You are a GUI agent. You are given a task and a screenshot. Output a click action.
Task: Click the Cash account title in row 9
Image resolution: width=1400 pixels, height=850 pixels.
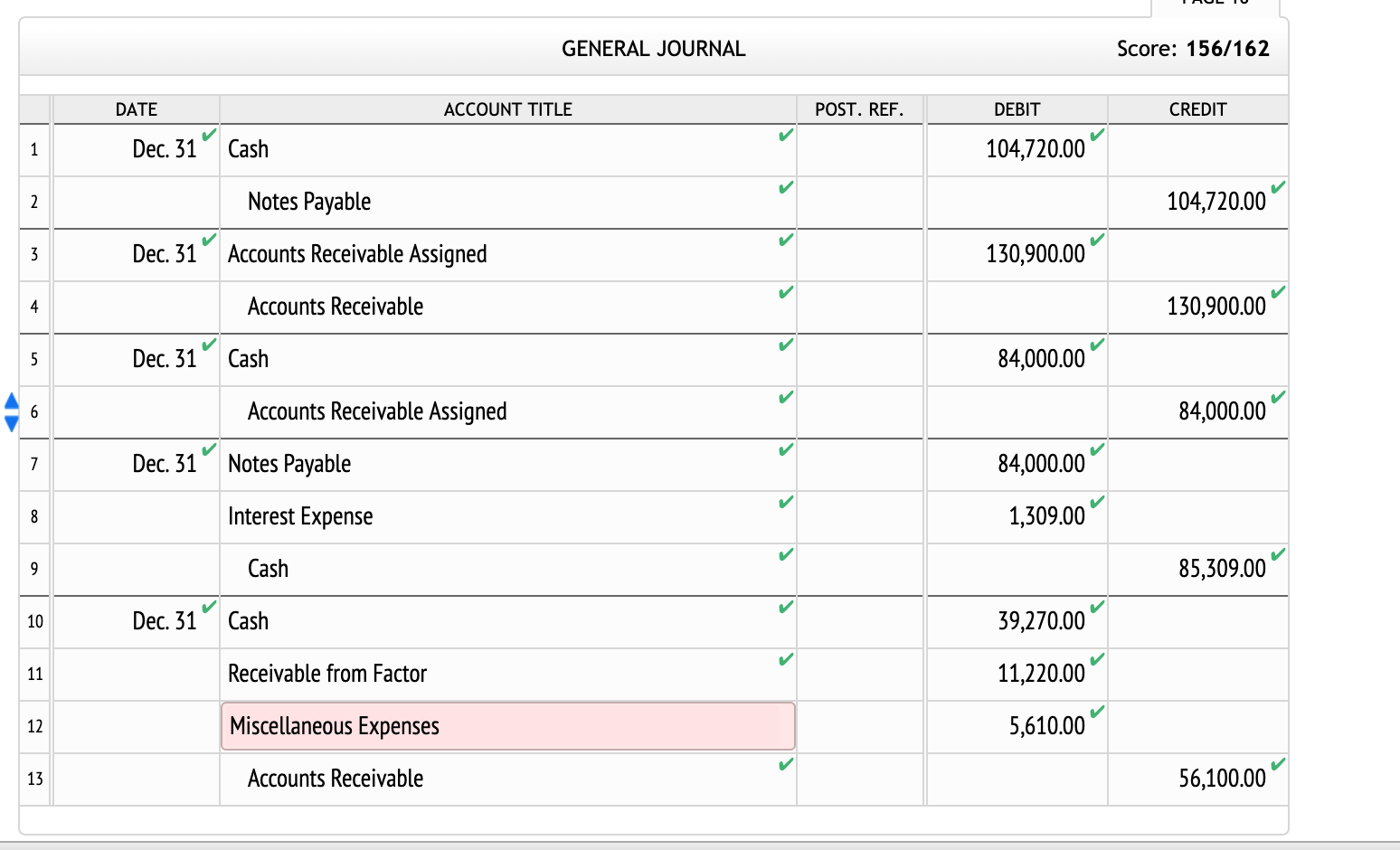click(268, 569)
